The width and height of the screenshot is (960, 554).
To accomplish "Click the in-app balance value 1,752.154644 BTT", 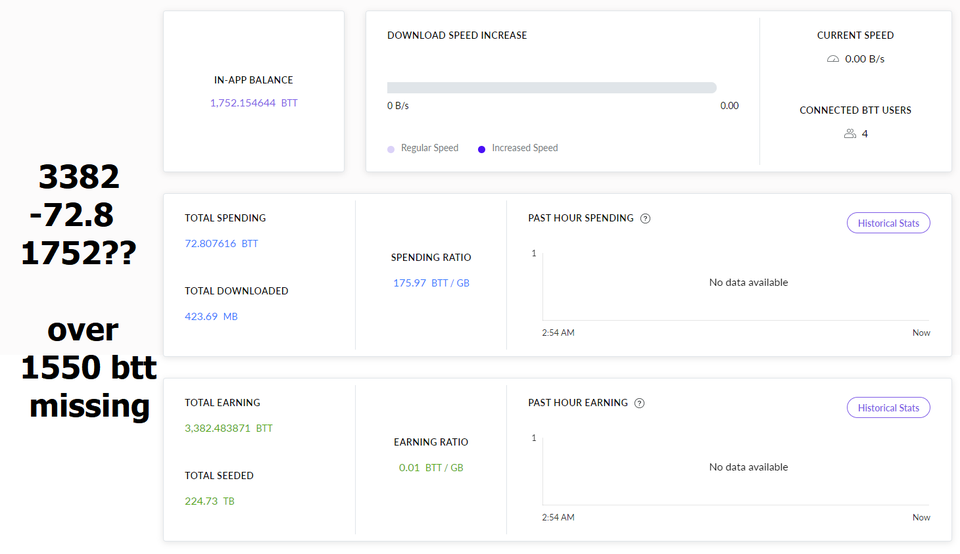I will pos(254,103).
